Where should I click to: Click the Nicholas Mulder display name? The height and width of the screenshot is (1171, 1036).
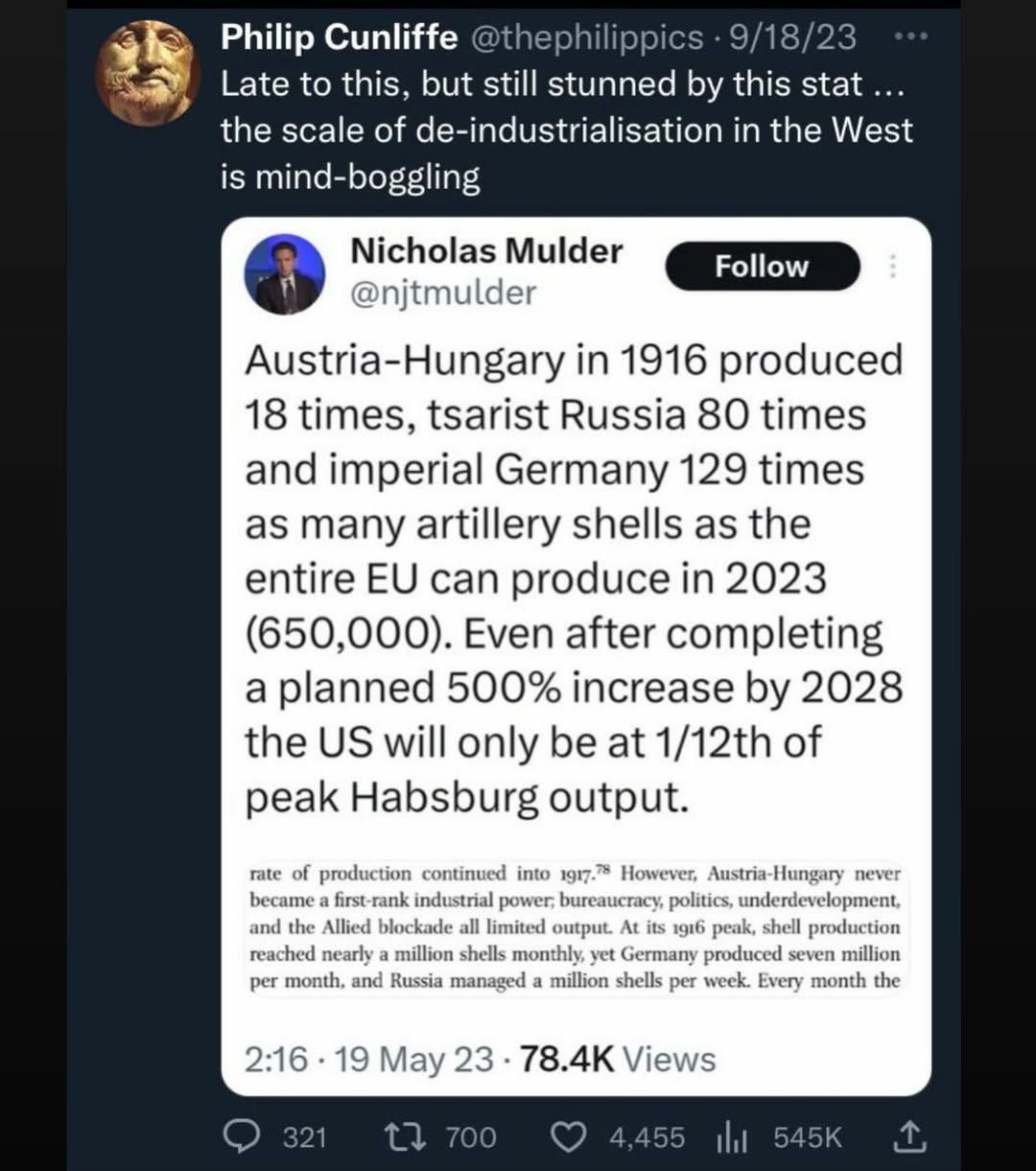486,250
